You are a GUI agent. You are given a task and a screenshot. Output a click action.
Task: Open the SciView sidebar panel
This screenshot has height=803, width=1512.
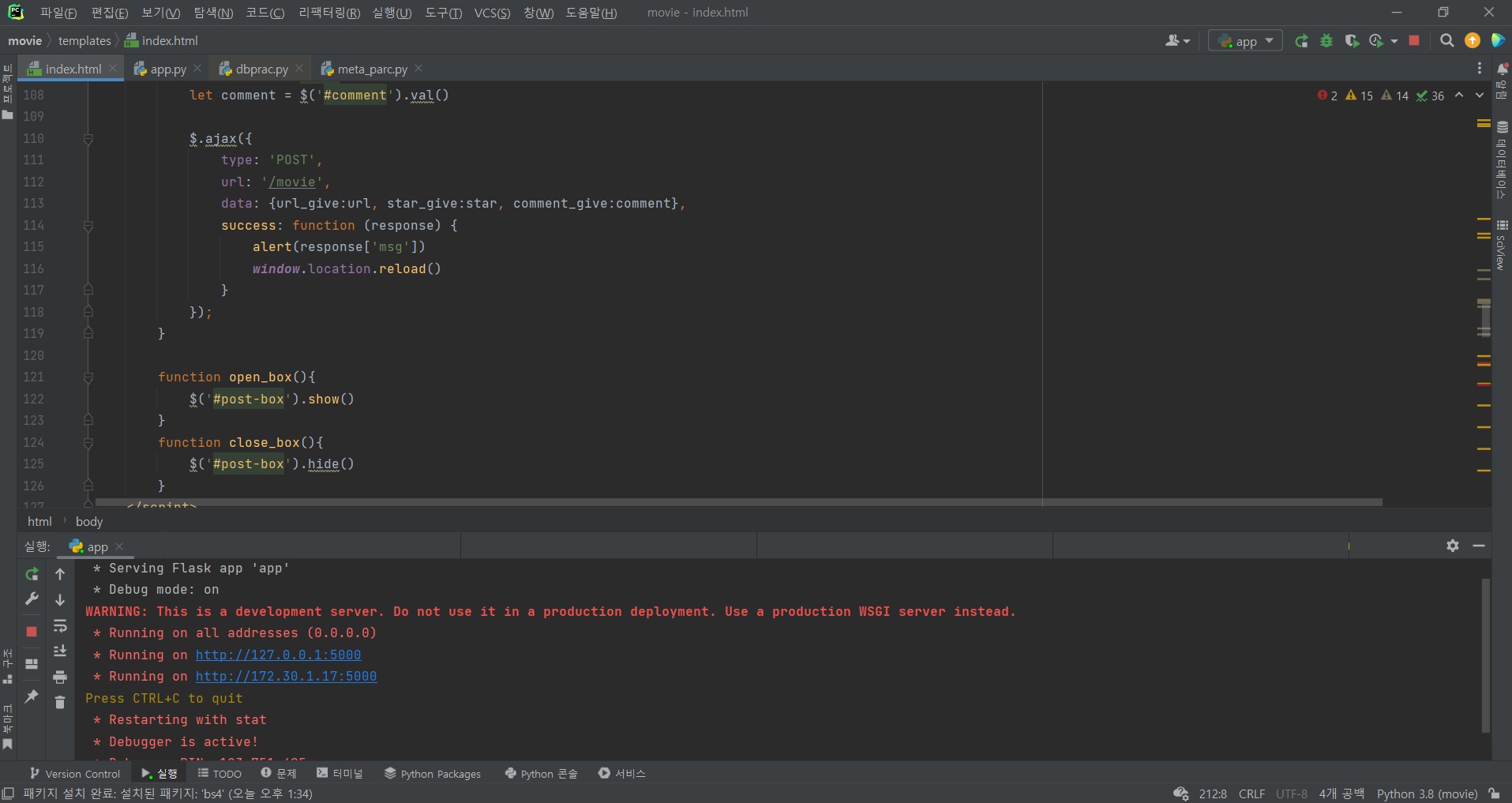click(1502, 245)
